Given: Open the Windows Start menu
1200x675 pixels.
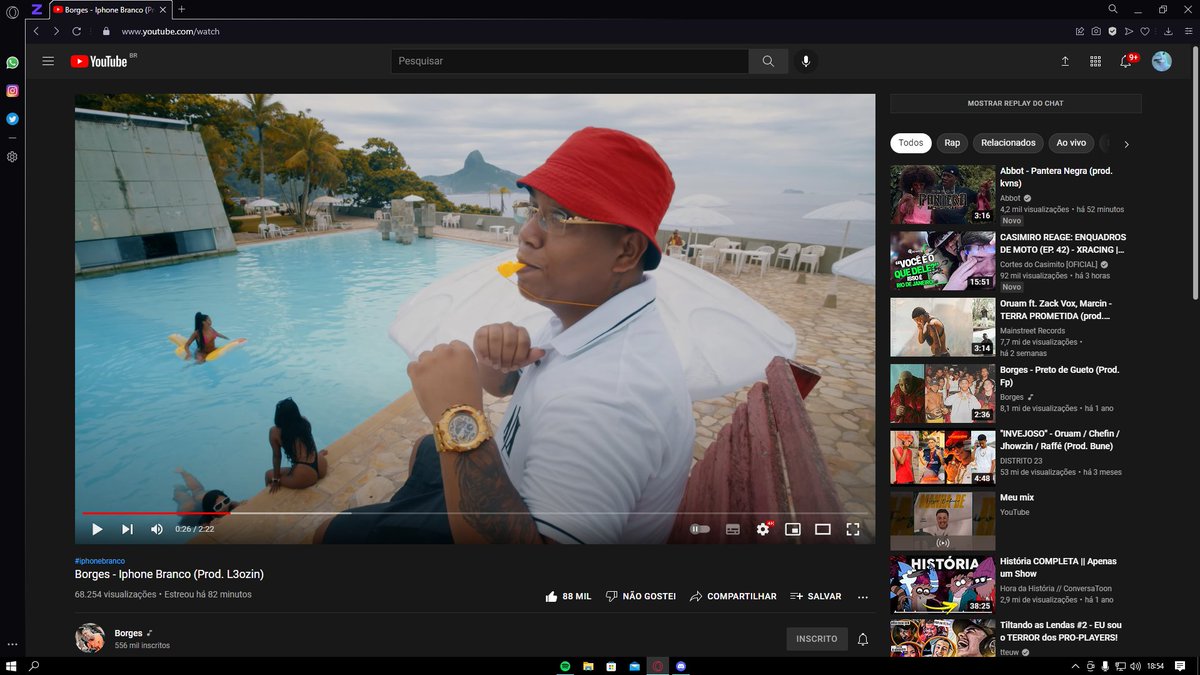Looking at the screenshot, I should [x=11, y=665].
